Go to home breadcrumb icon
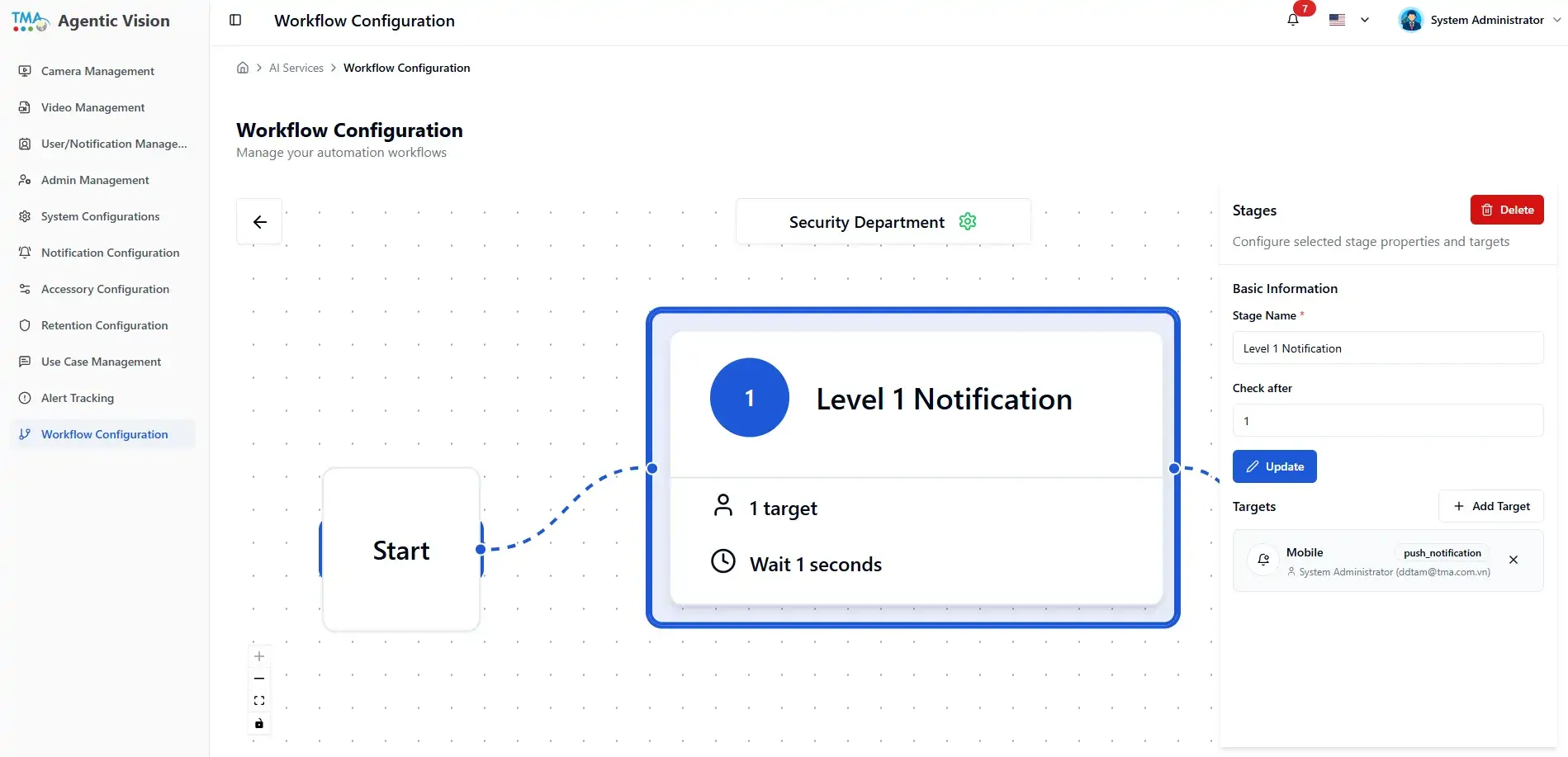The height and width of the screenshot is (757, 1568). click(x=243, y=68)
